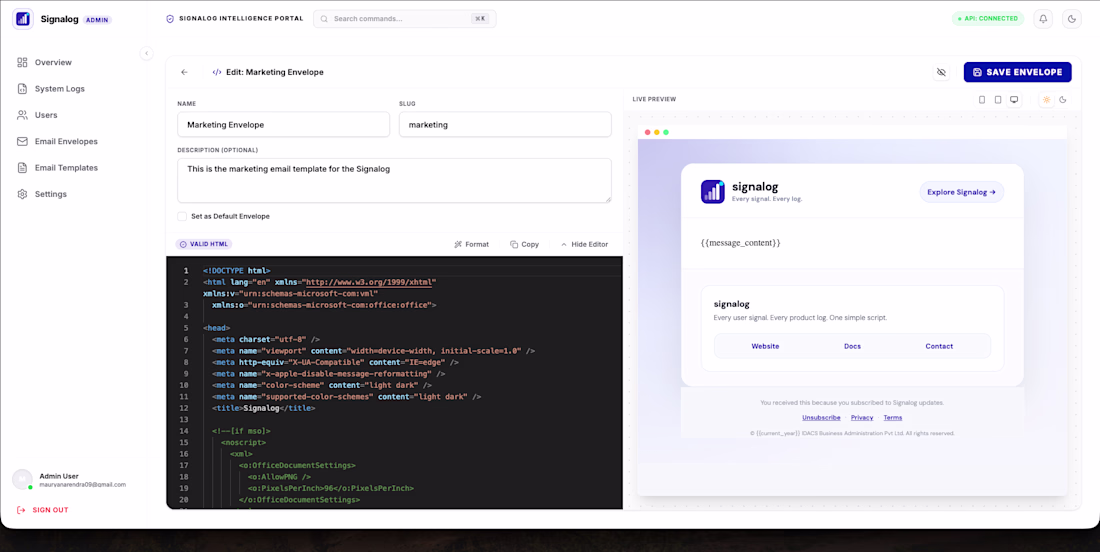This screenshot has height=552, width=1100.
Task: Click the Format wand icon
Action: coord(458,244)
